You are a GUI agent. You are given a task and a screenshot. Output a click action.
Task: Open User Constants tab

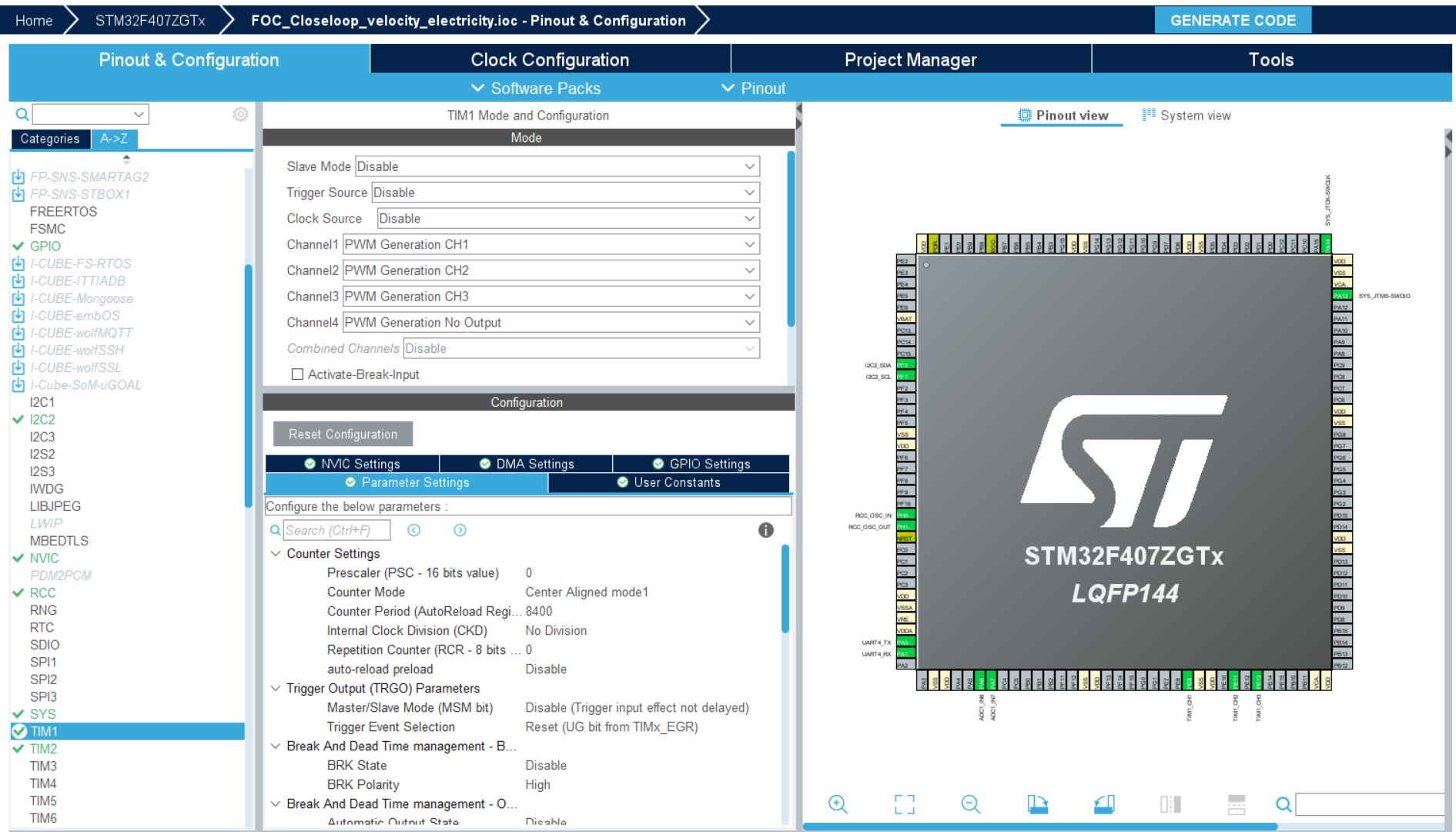tap(669, 482)
